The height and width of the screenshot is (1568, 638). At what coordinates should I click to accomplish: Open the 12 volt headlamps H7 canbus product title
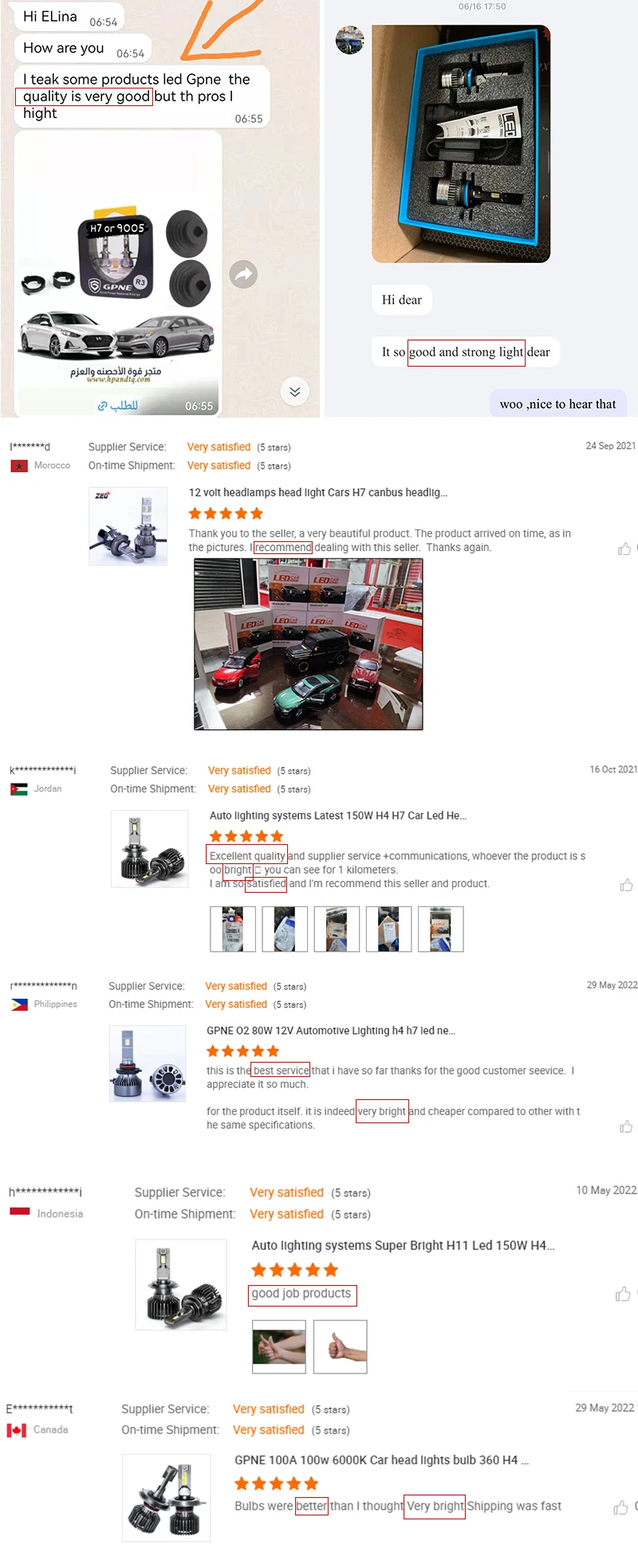click(318, 493)
